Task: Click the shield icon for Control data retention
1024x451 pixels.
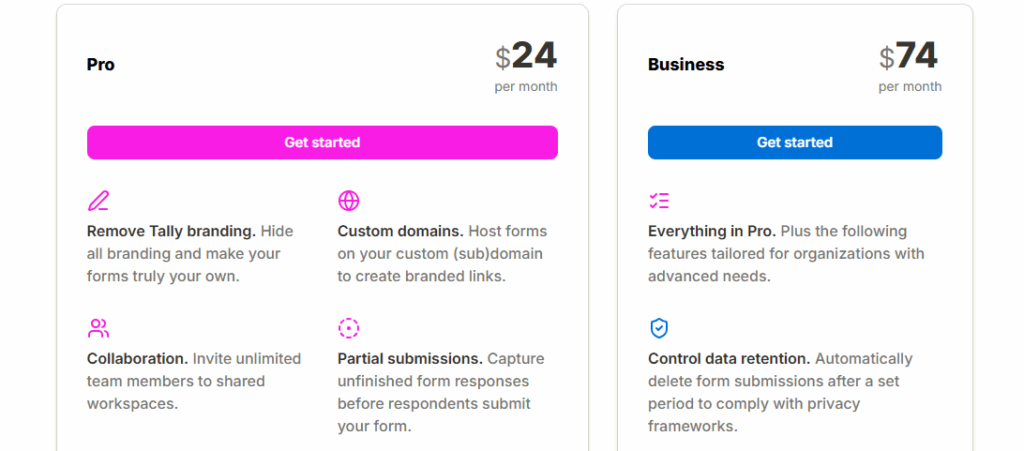Action: pyautogui.click(x=659, y=328)
